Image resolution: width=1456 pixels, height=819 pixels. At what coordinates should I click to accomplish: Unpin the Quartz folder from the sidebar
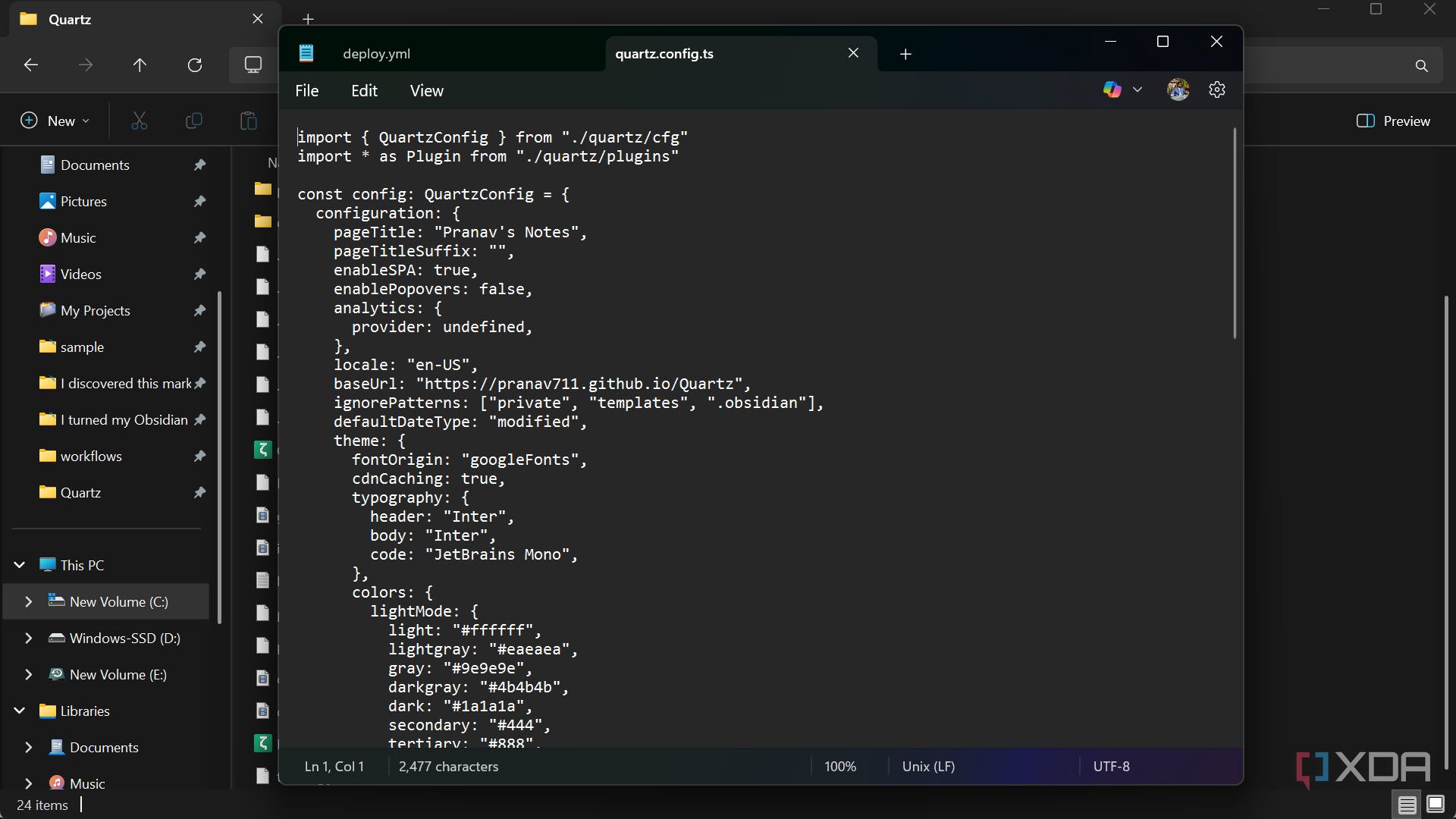tap(199, 492)
